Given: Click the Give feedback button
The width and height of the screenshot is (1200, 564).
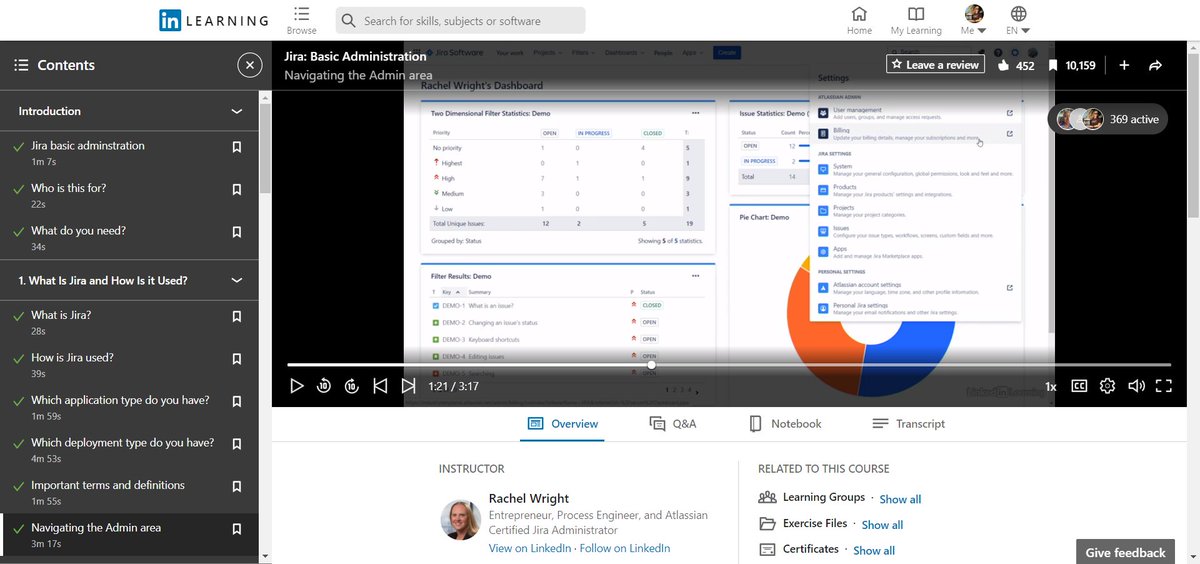Looking at the screenshot, I should [x=1125, y=552].
